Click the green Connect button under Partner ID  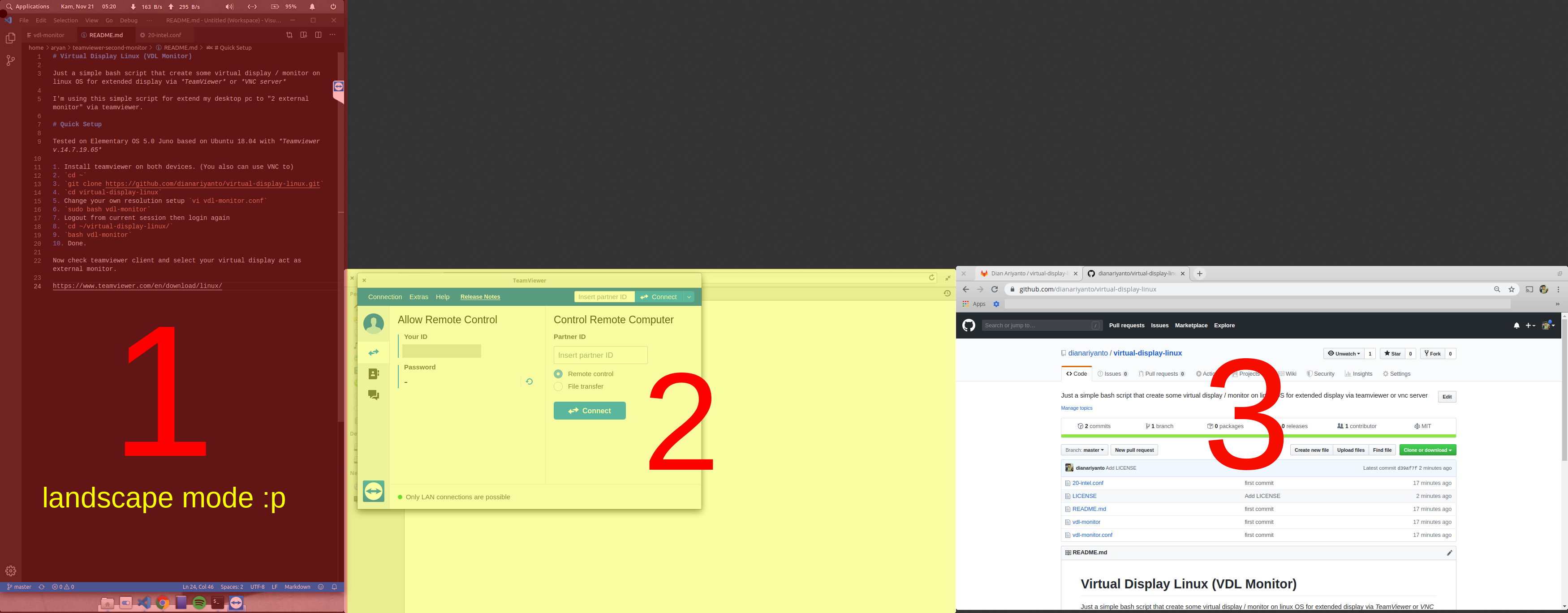[589, 411]
